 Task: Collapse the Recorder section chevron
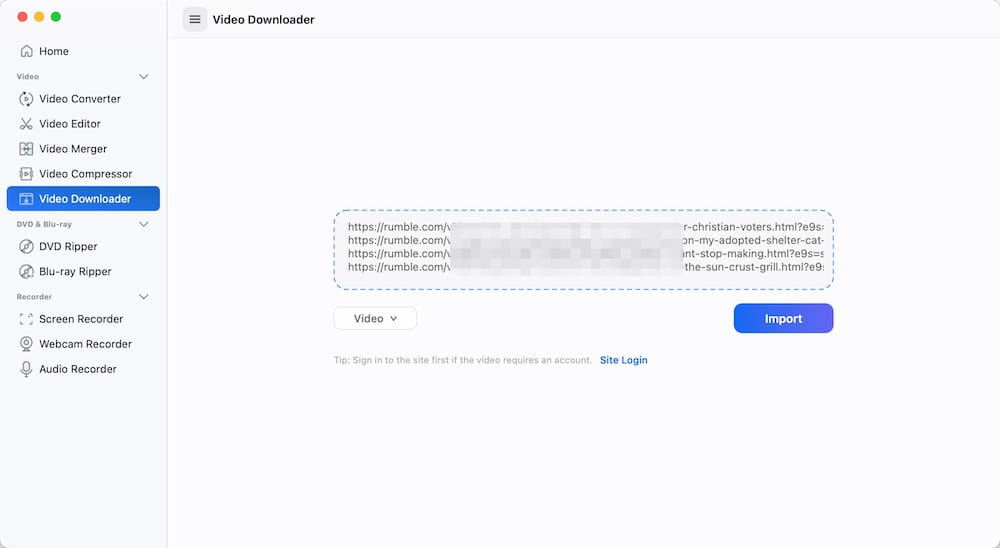[143, 297]
